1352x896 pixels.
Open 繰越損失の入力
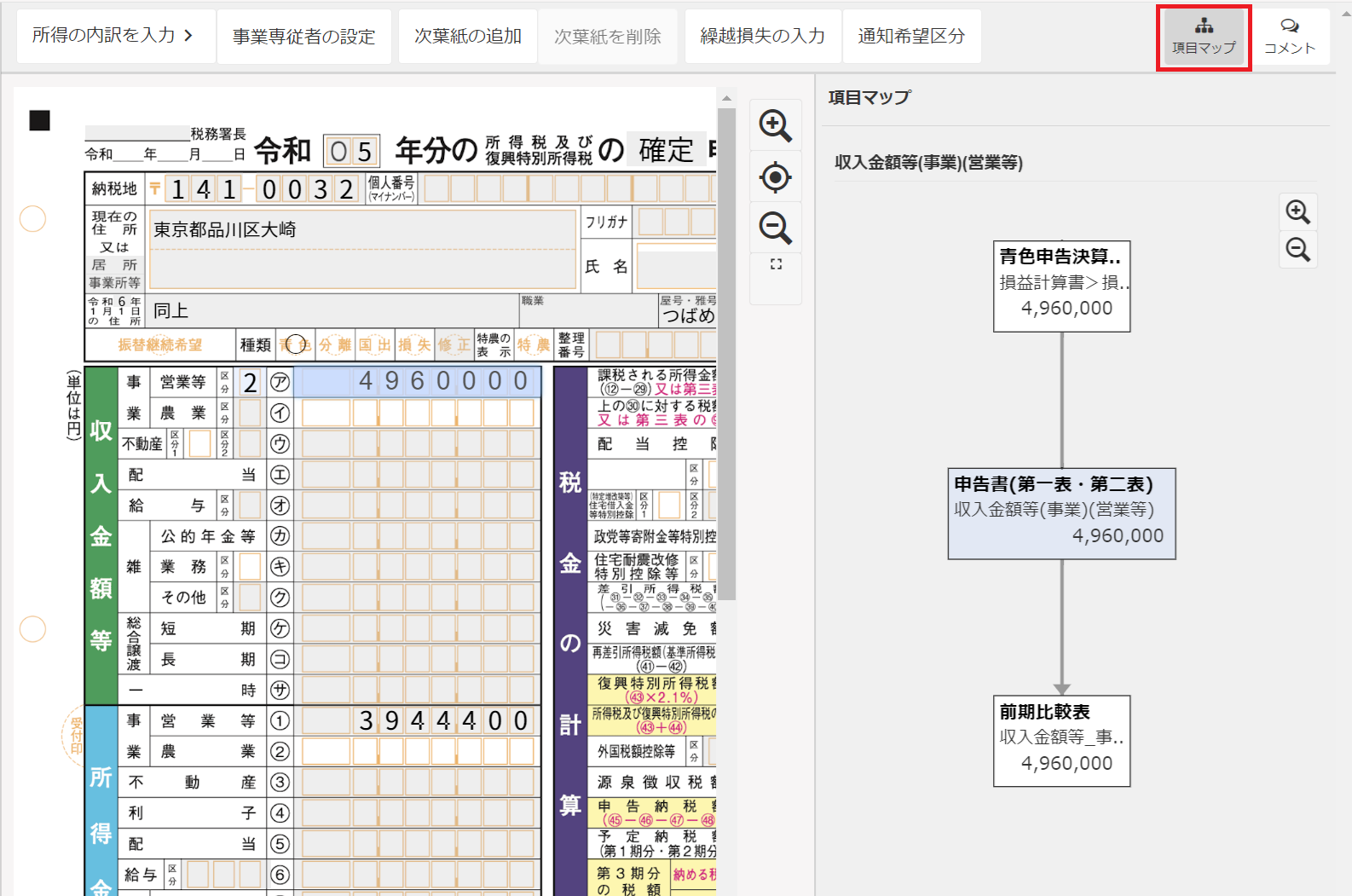click(x=763, y=36)
